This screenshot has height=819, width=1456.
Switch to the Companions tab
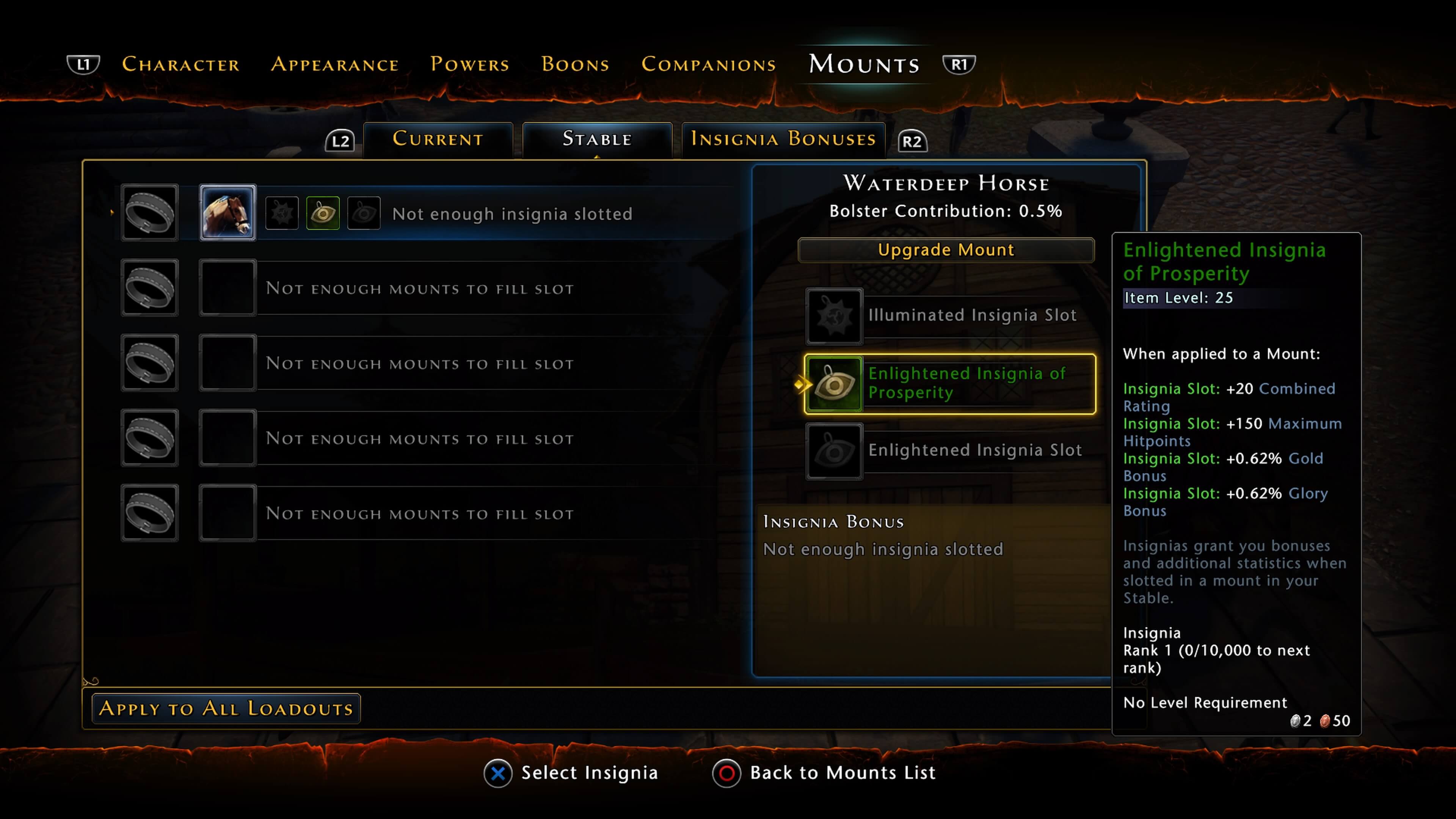[x=708, y=64]
